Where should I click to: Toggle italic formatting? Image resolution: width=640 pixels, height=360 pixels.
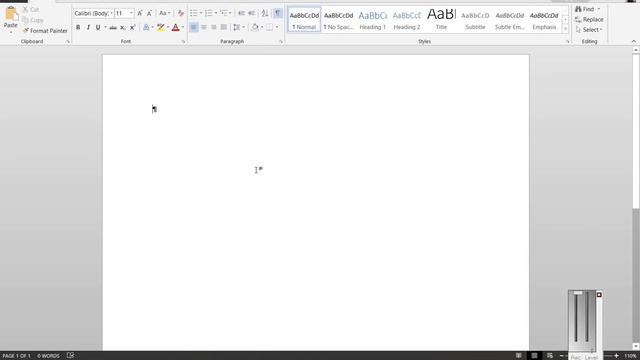click(88, 27)
